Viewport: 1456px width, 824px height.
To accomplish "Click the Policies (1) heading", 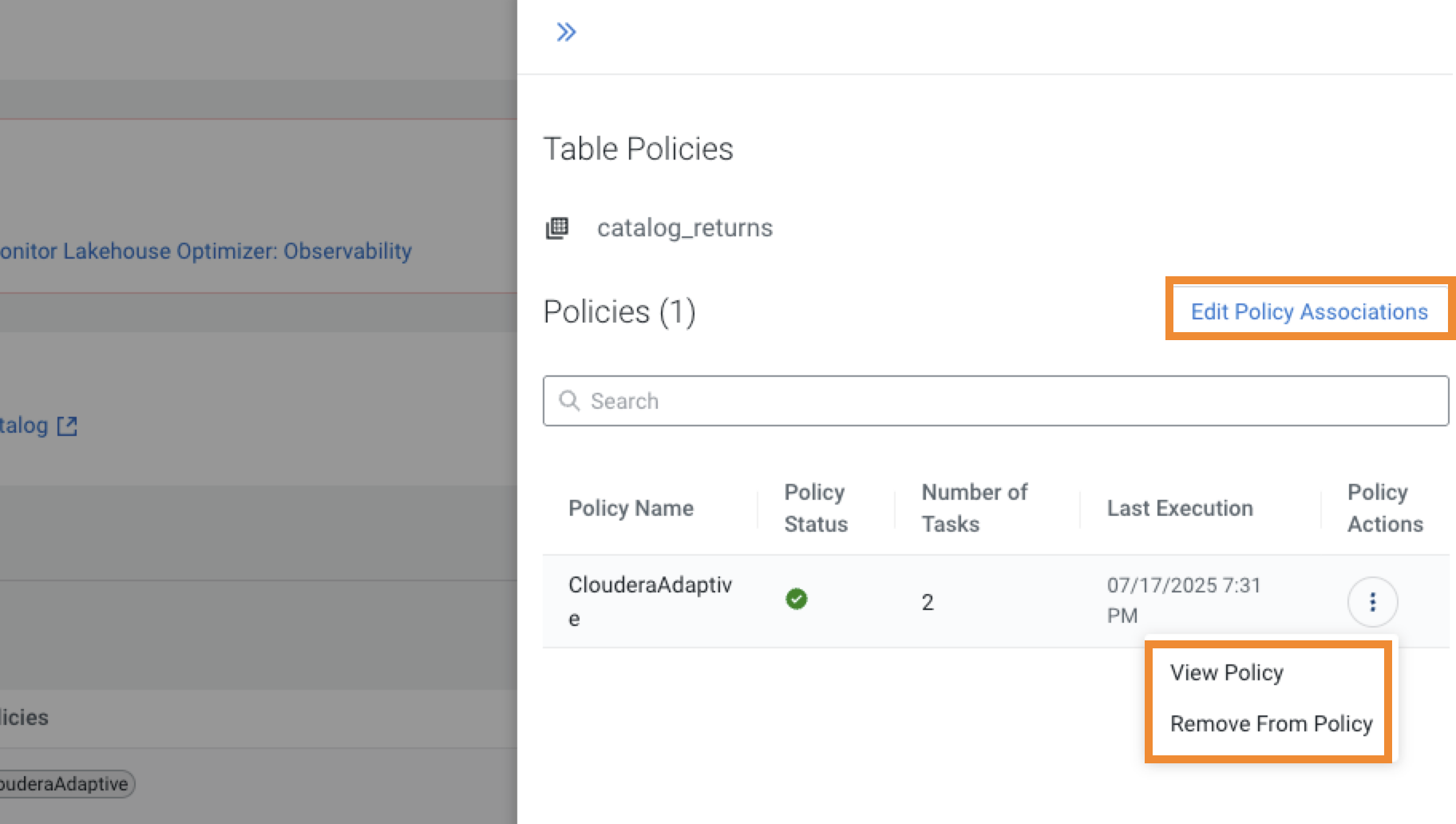I will (x=619, y=311).
